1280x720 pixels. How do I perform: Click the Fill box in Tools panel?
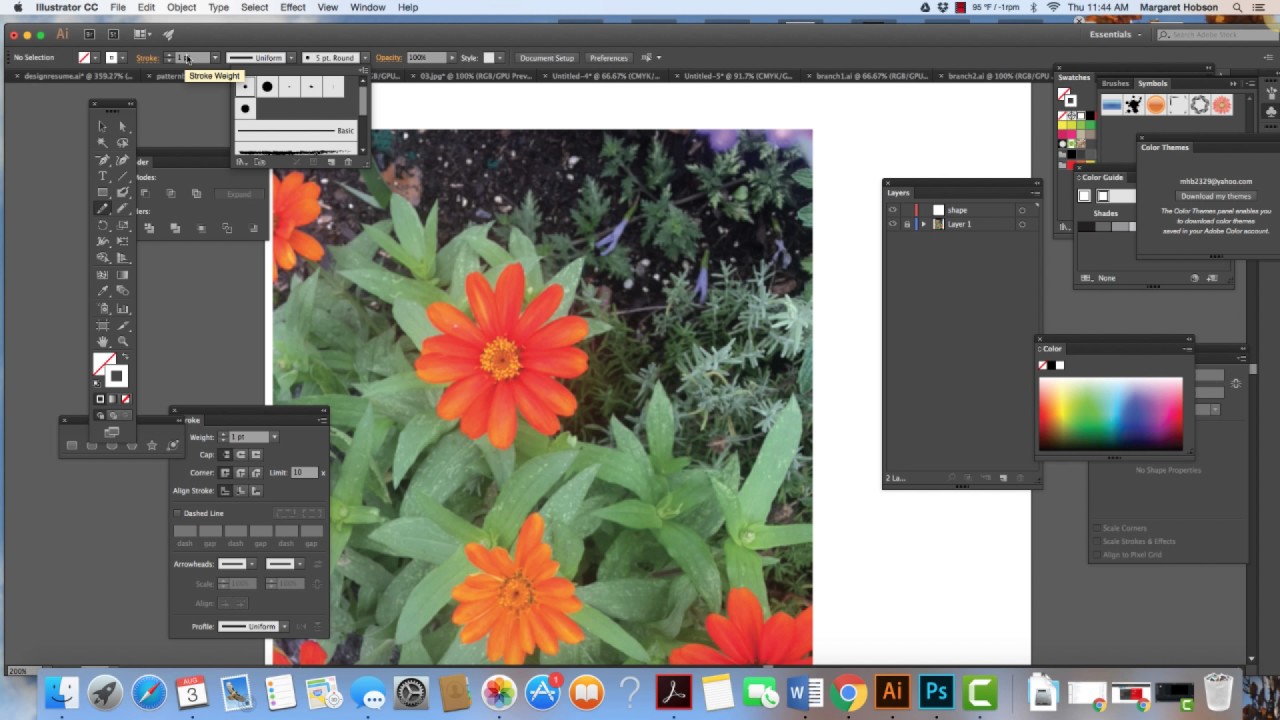[x=104, y=363]
